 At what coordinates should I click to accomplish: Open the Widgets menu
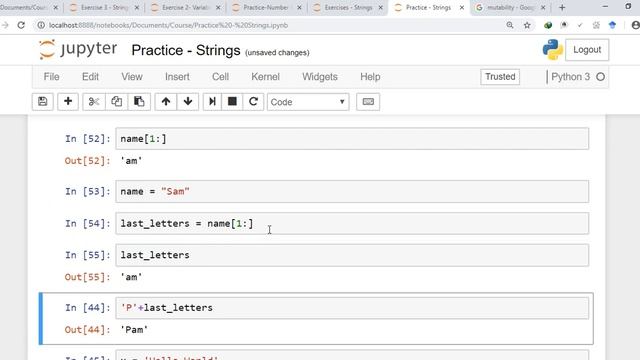(320, 77)
